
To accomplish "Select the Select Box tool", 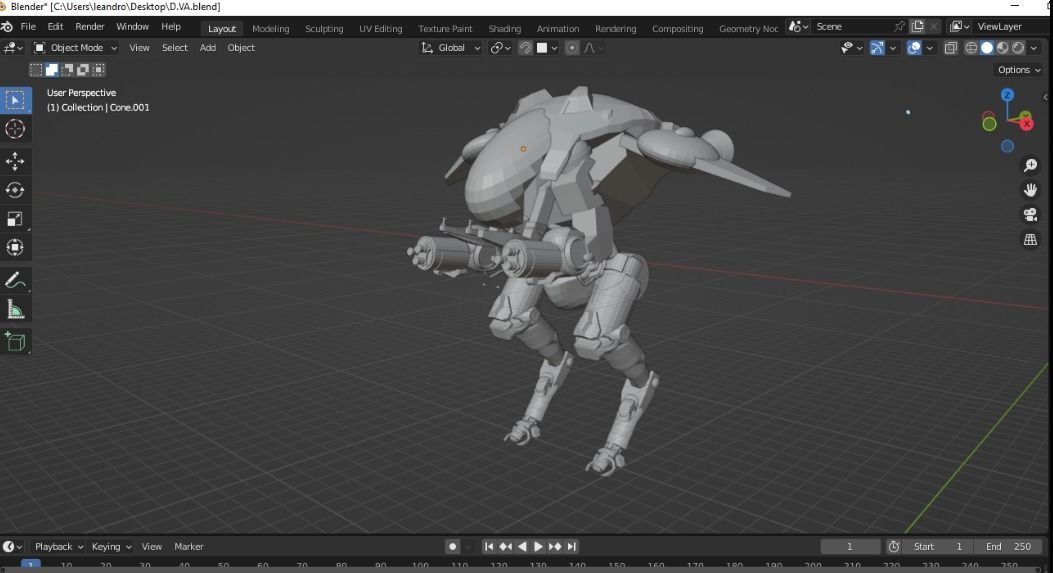I will pyautogui.click(x=15, y=101).
